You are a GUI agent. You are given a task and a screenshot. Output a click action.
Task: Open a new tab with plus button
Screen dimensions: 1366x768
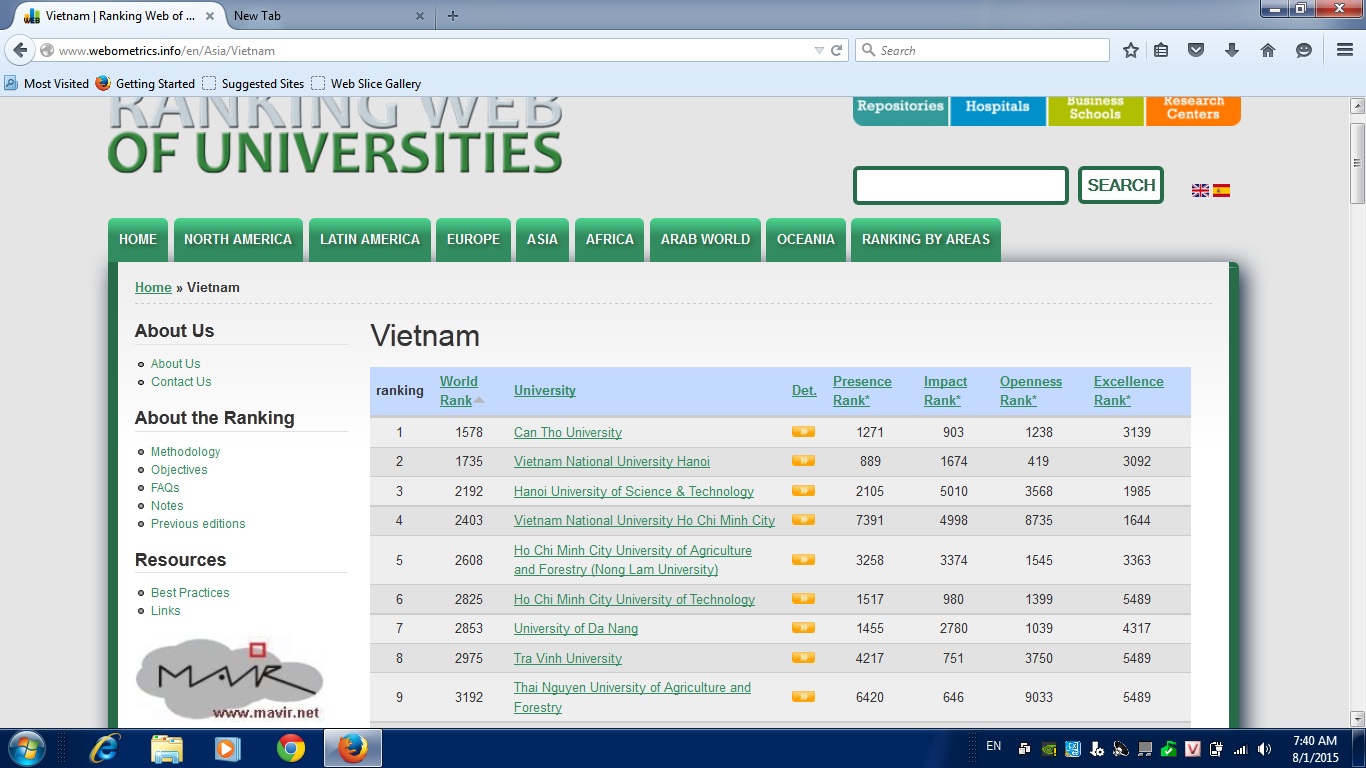pos(453,15)
